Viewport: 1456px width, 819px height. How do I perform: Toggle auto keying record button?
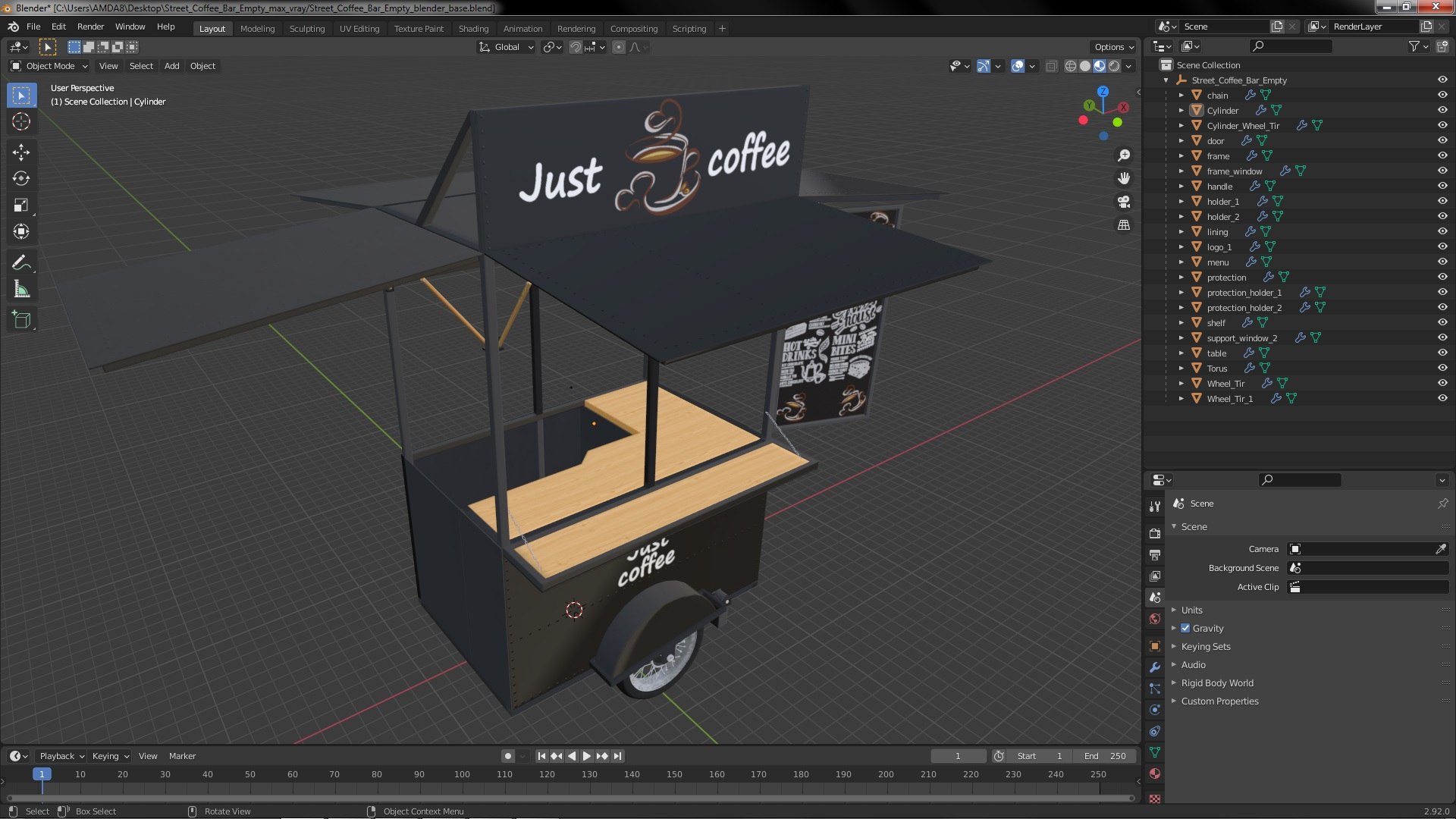pos(507,756)
